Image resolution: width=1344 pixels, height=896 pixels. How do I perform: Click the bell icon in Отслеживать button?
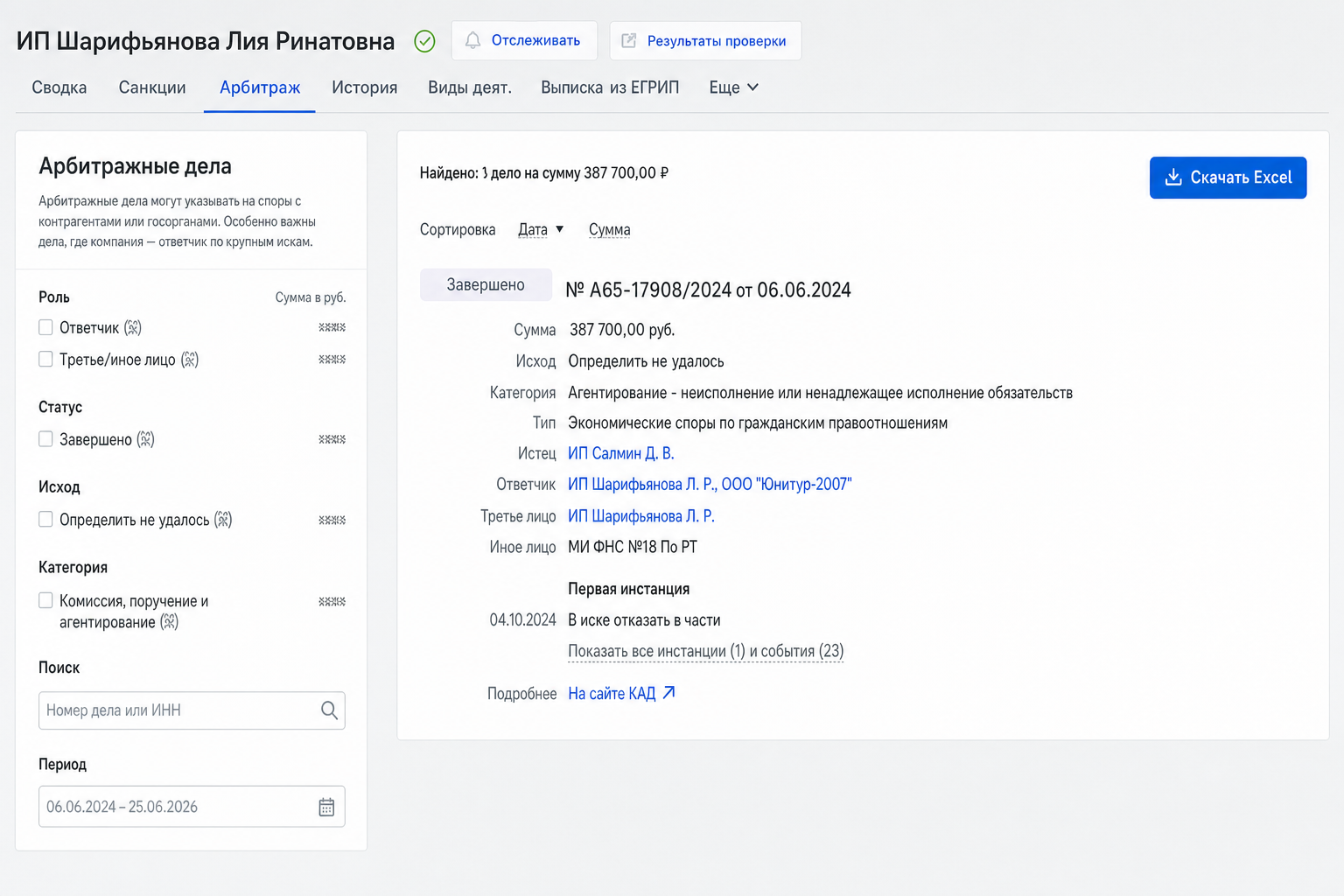[x=472, y=40]
